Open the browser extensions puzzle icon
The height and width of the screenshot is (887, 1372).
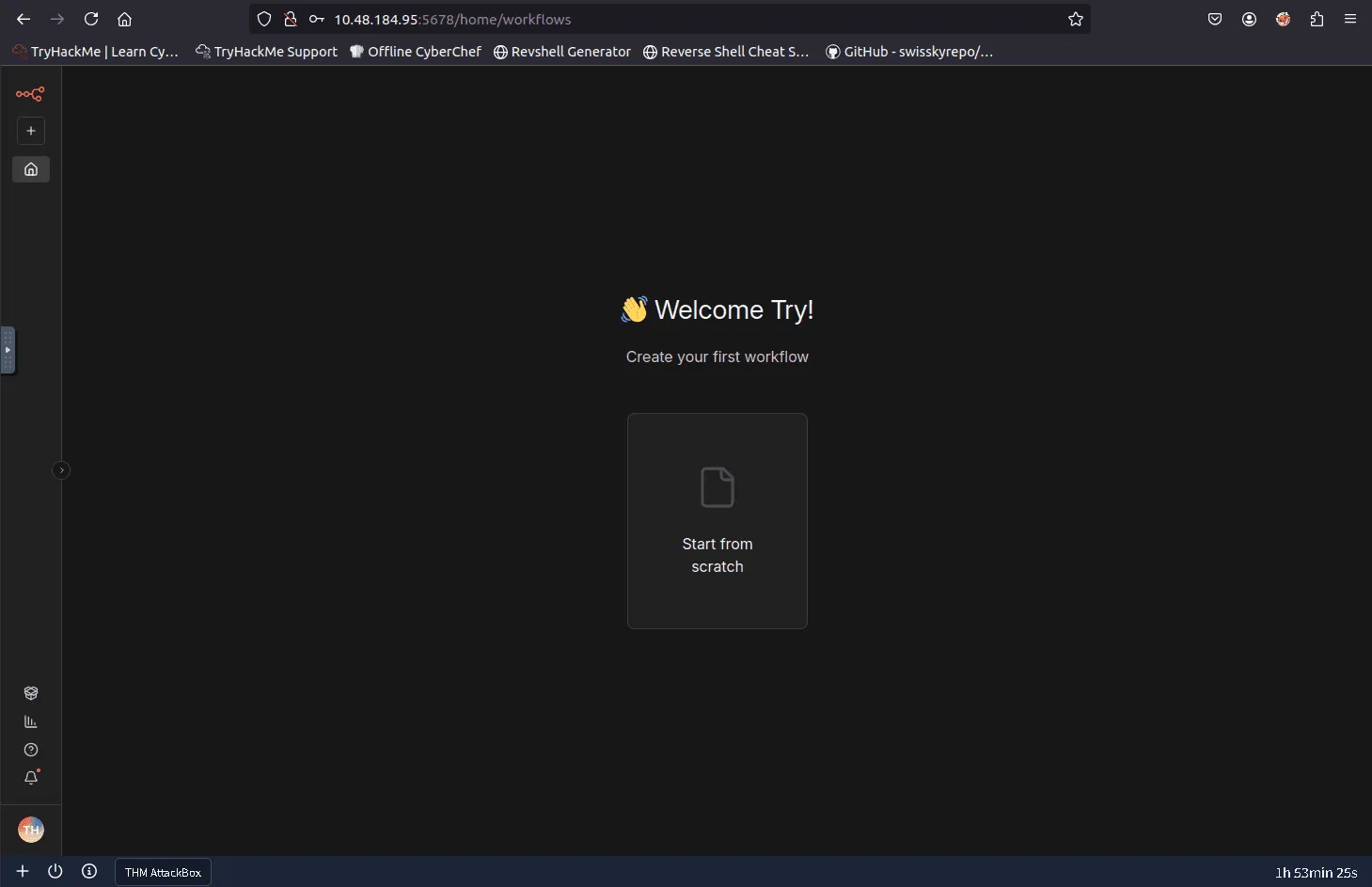(x=1317, y=20)
